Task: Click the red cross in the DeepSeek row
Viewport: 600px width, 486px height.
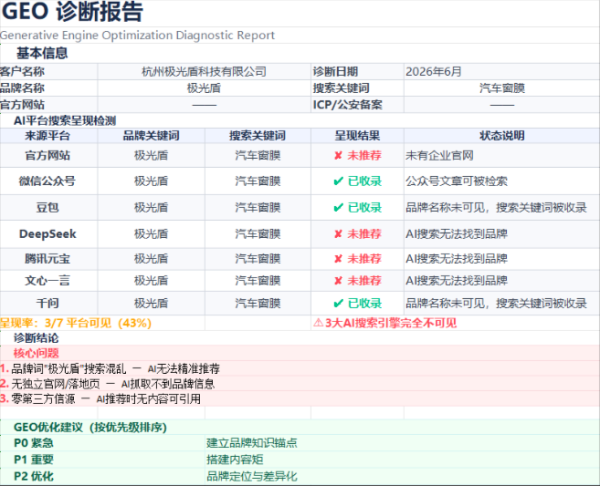Action: pyautogui.click(x=338, y=234)
